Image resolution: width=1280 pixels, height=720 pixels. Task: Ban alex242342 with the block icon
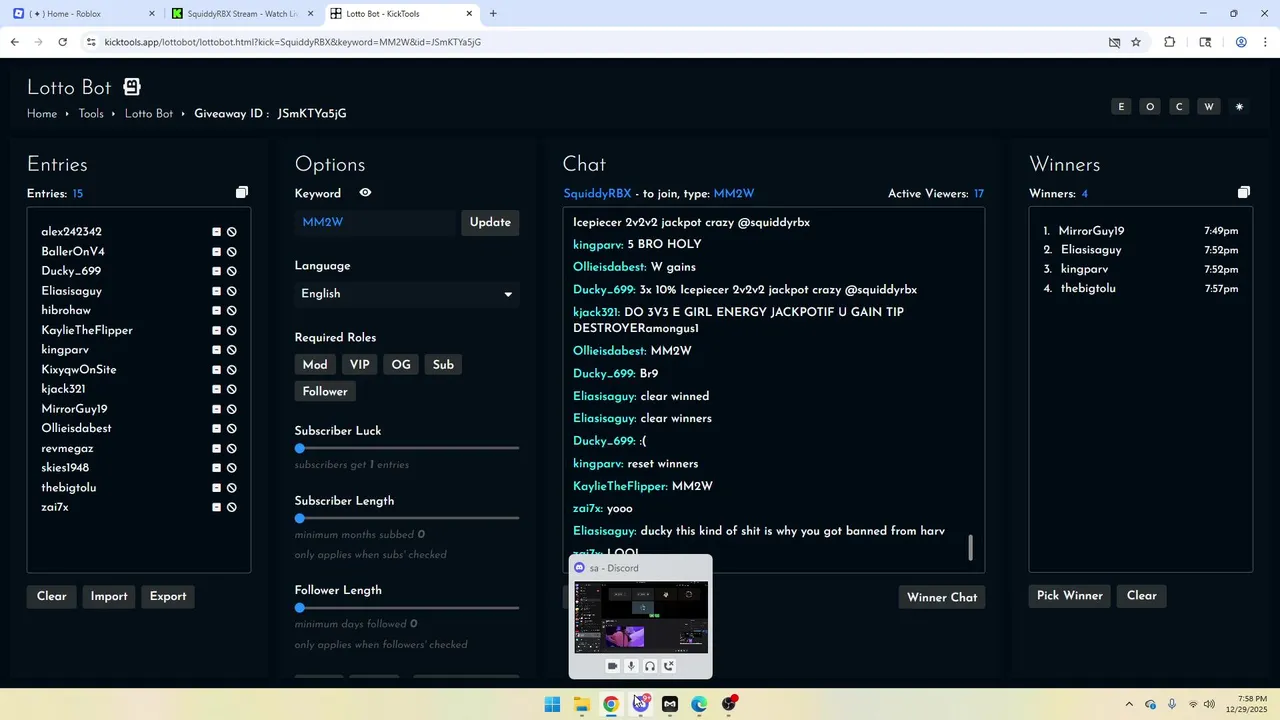pyautogui.click(x=231, y=232)
